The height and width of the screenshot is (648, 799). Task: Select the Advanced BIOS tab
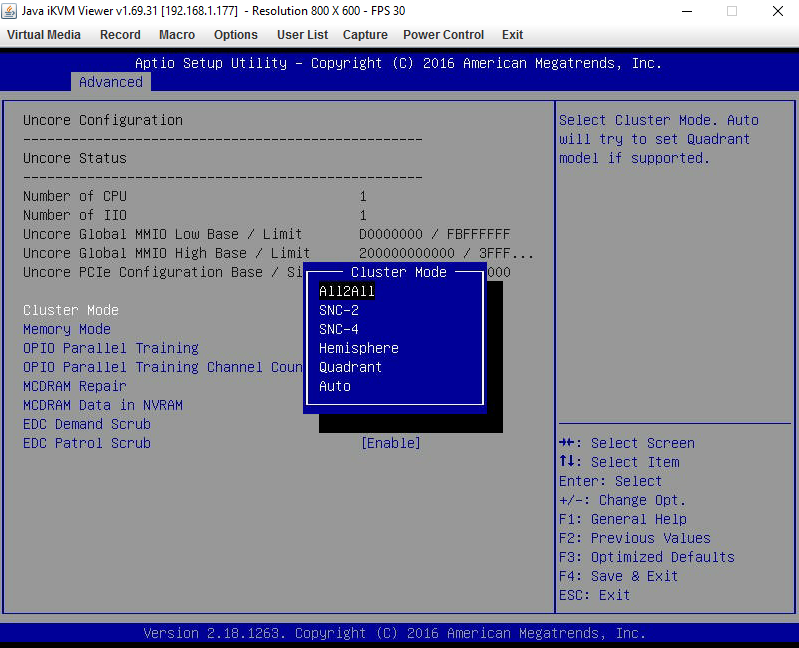coord(111,82)
